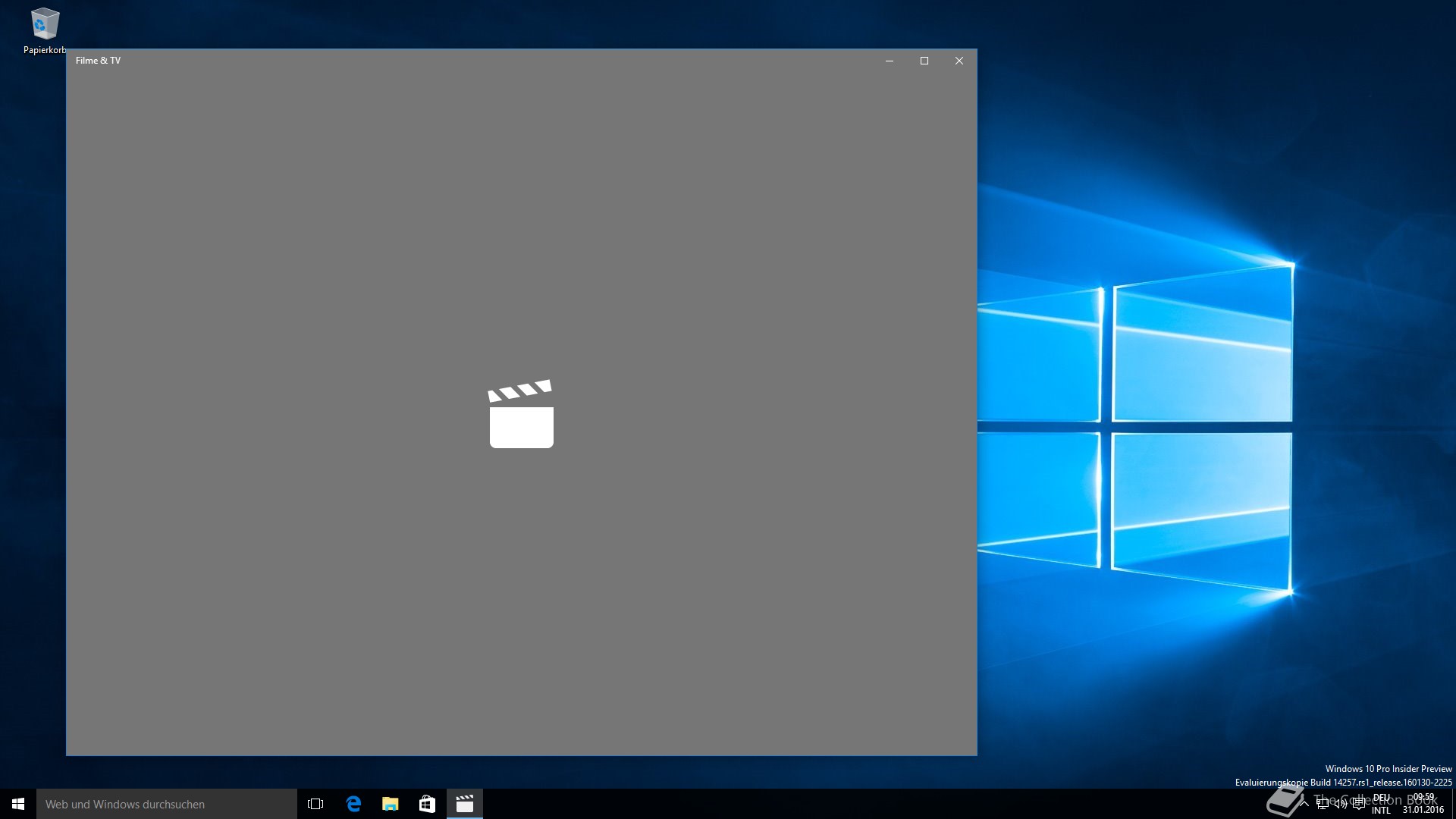
Task: Open the Papierkorb recycle bin icon
Action: tap(45, 32)
